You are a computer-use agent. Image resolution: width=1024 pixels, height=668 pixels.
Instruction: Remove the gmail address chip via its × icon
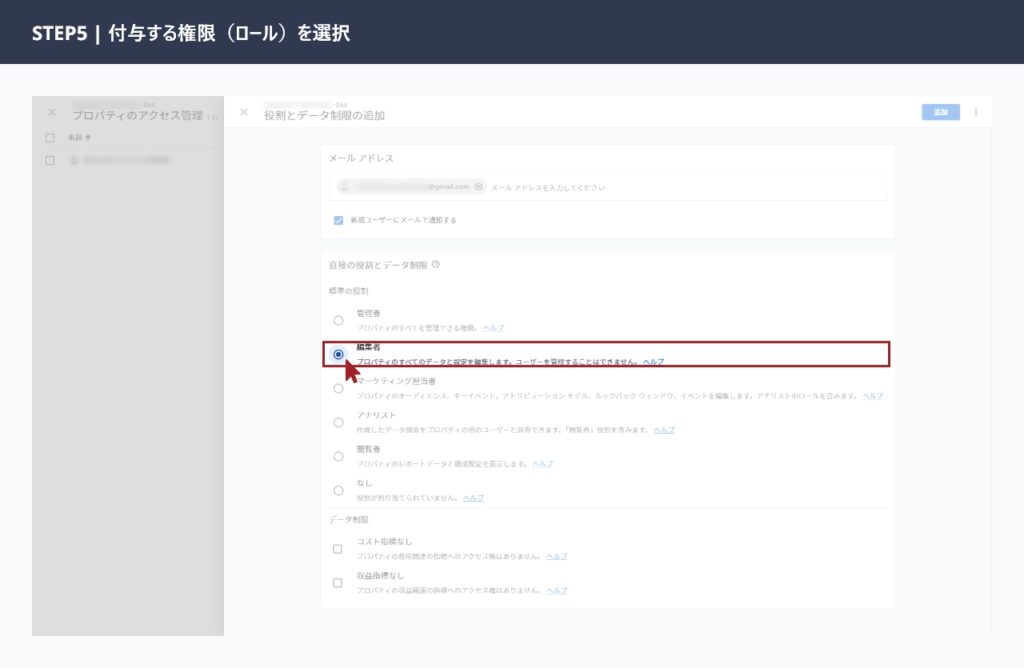coord(479,187)
